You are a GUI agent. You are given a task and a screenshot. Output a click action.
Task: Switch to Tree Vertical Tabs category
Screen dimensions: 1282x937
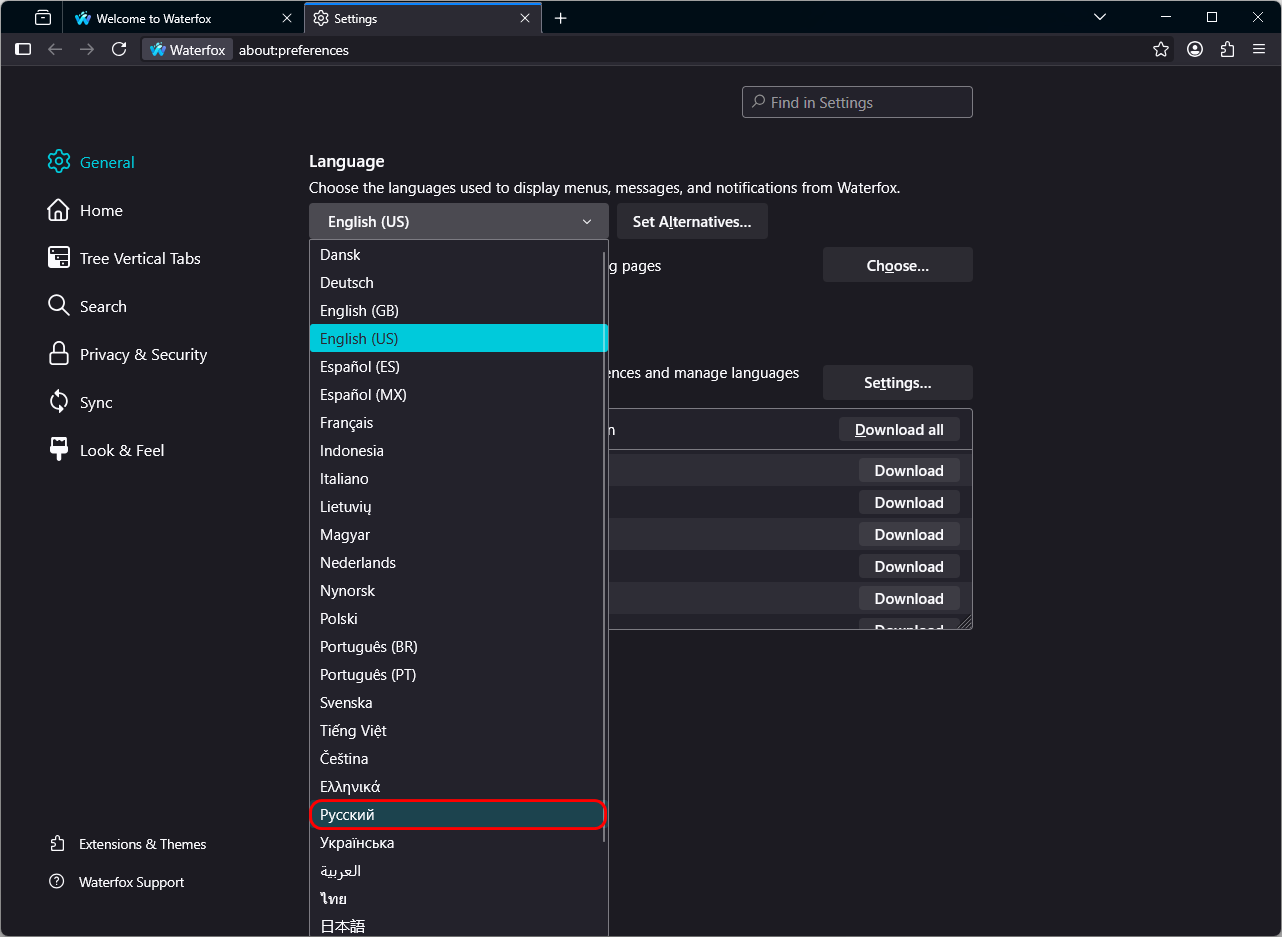(140, 259)
